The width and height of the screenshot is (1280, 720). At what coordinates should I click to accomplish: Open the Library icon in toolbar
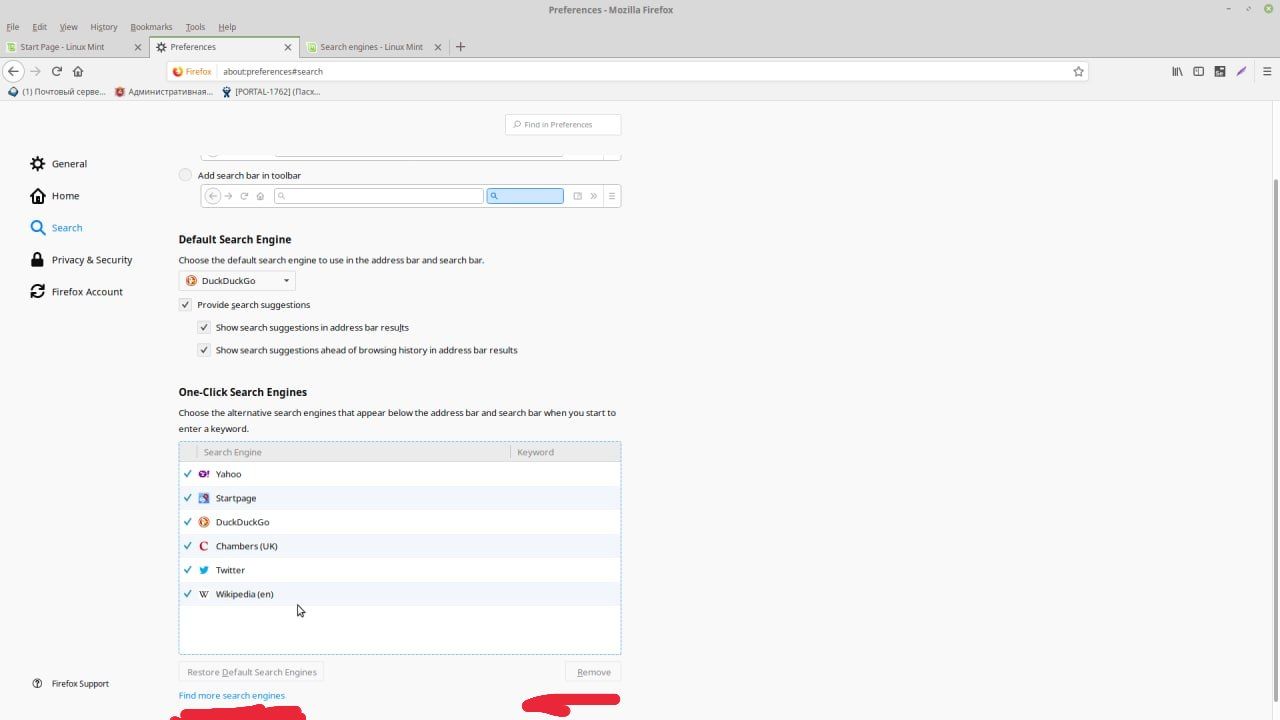pos(1177,71)
